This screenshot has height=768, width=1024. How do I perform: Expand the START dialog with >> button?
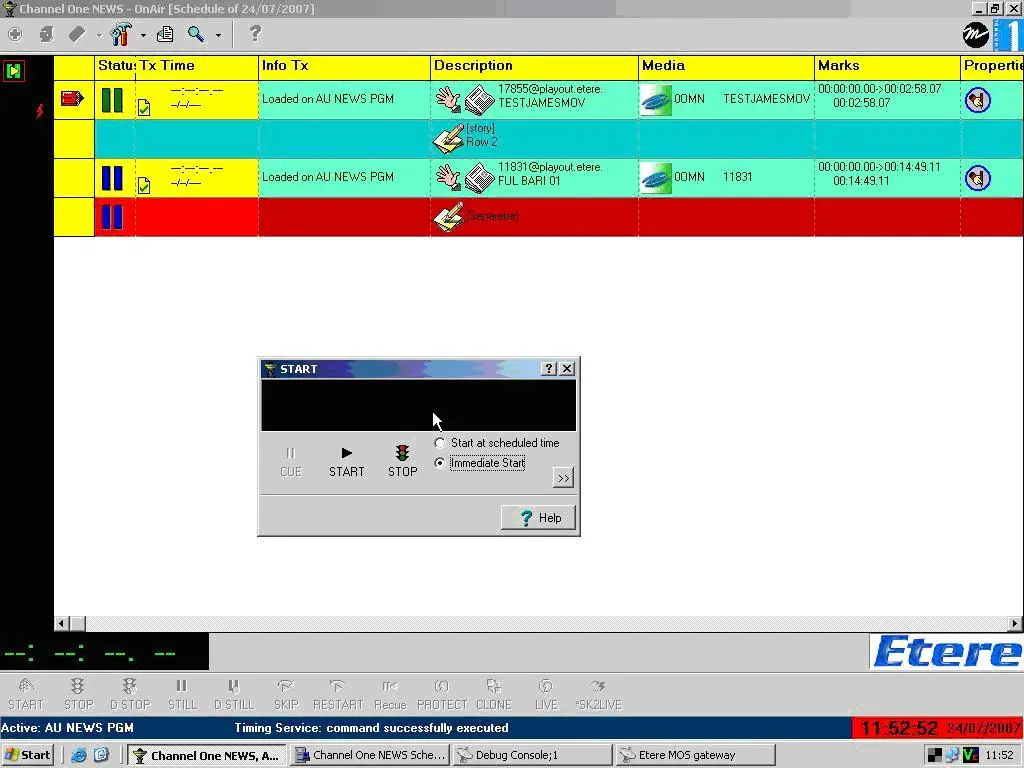(x=563, y=478)
